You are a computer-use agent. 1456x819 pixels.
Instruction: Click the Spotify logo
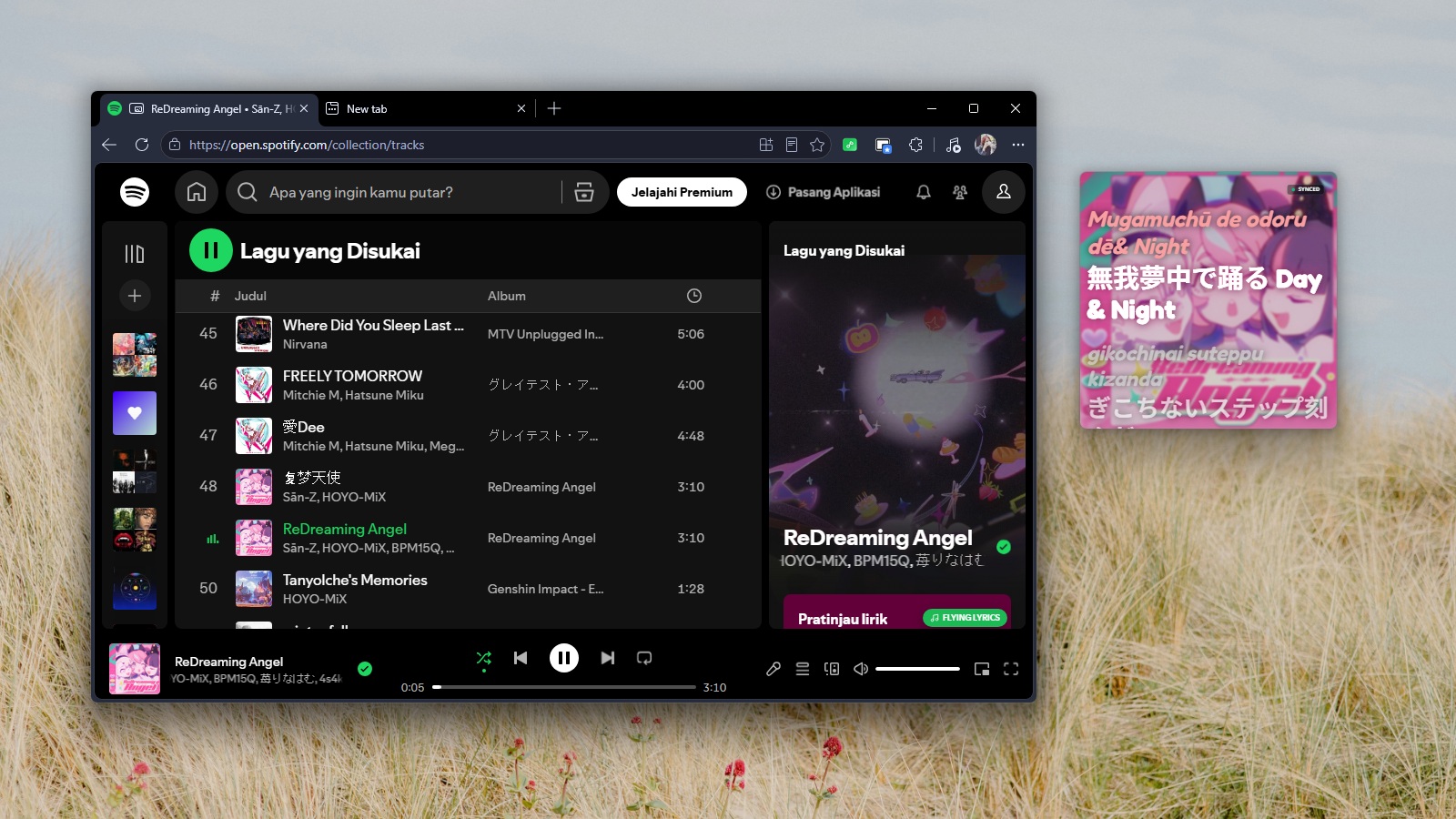click(x=135, y=192)
